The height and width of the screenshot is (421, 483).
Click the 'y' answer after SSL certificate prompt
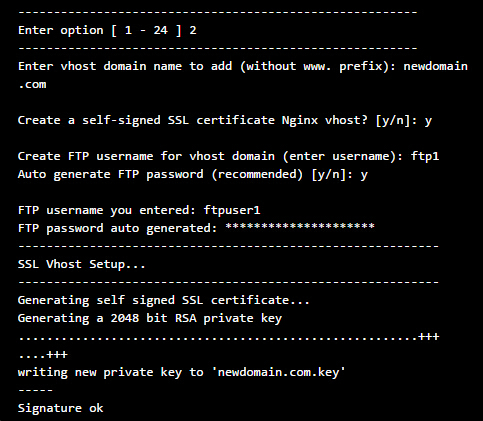tap(428, 121)
